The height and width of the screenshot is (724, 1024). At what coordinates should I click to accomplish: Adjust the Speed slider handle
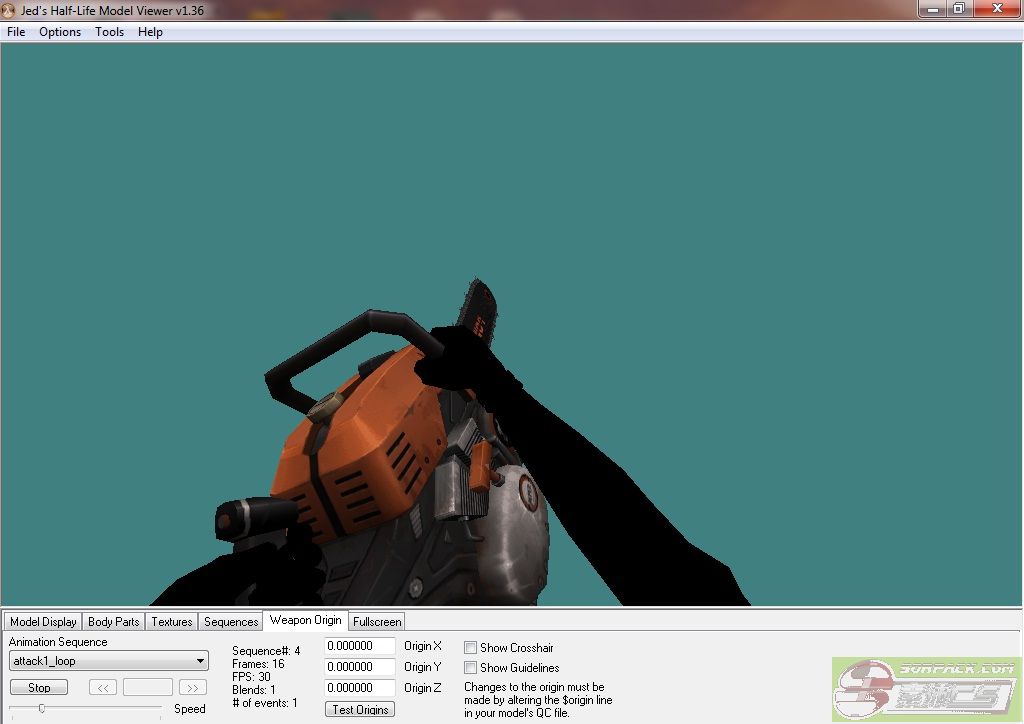tap(42, 708)
